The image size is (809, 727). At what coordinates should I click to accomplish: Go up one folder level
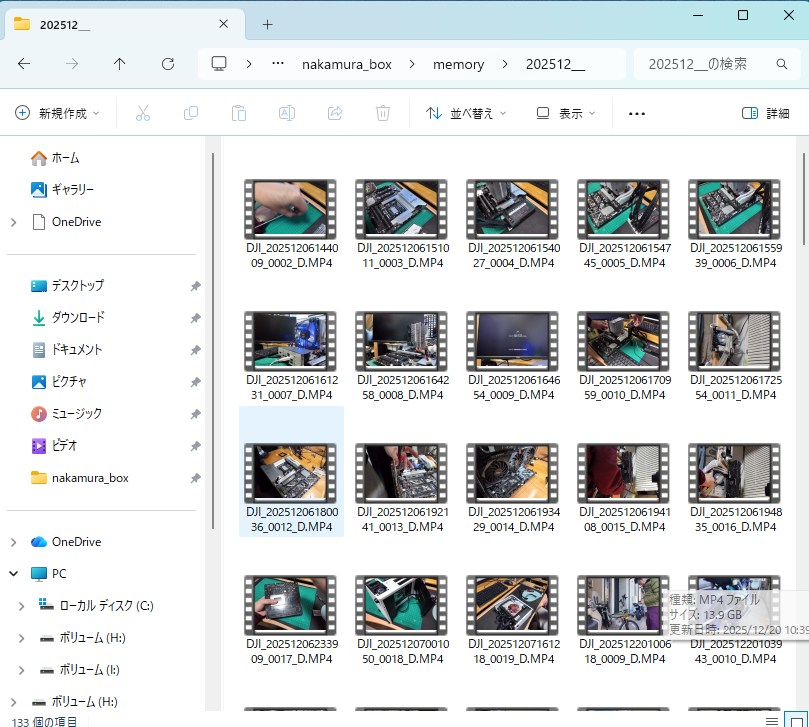(x=120, y=64)
